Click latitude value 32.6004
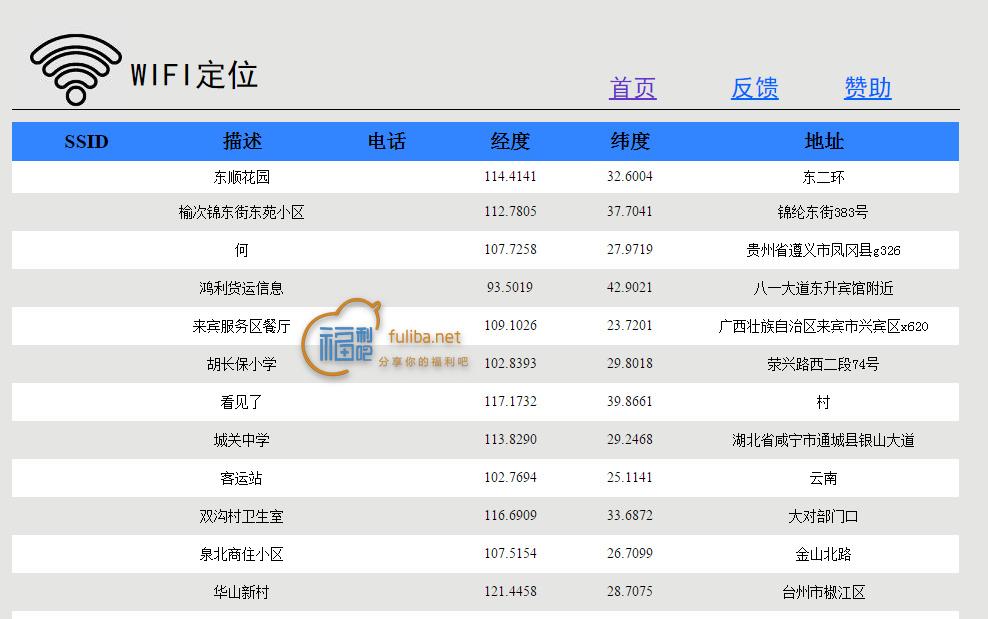 [630, 176]
